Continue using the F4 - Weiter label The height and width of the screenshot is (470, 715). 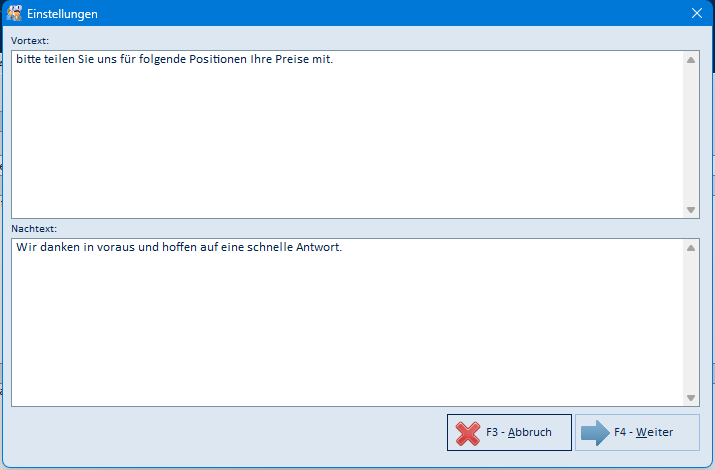click(x=643, y=432)
